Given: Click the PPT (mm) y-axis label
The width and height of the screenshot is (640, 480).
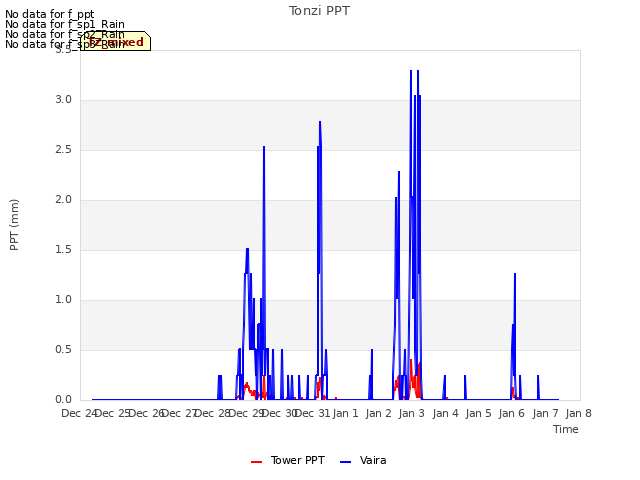Looking at the screenshot, I should pos(14,225).
